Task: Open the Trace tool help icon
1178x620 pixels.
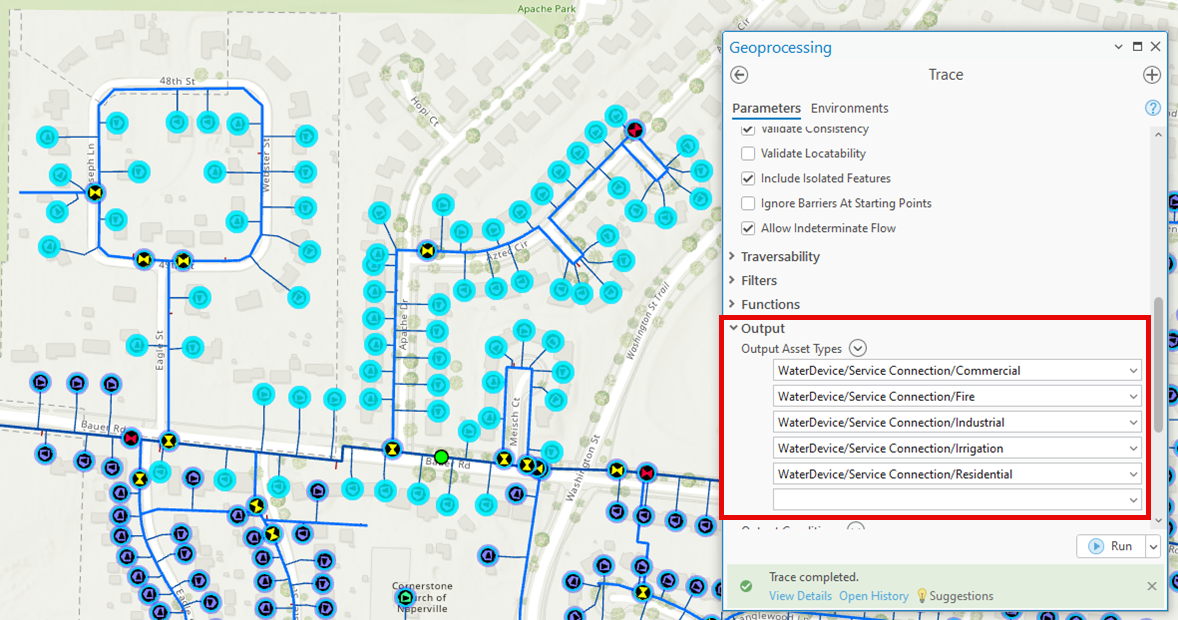Action: click(x=1152, y=107)
